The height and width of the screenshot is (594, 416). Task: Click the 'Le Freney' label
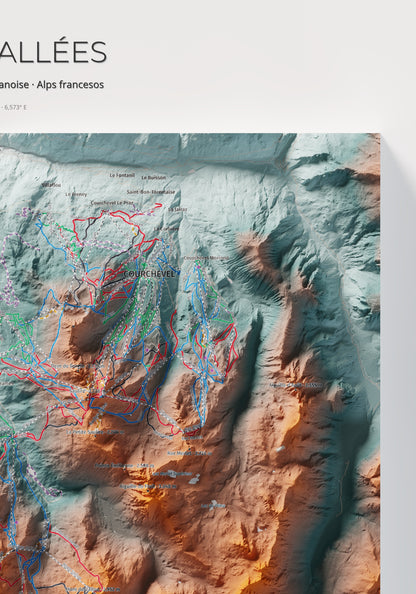click(76, 194)
